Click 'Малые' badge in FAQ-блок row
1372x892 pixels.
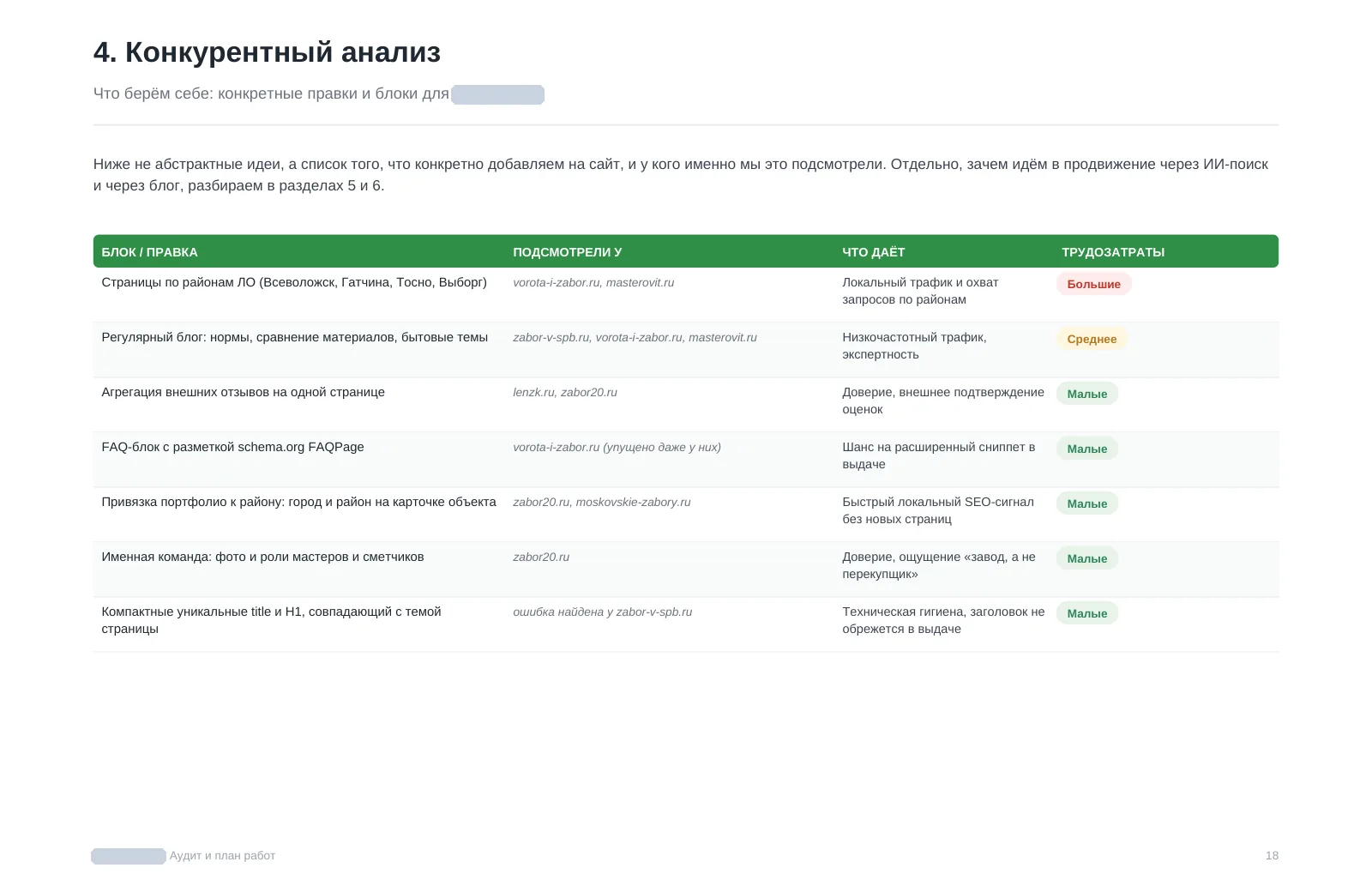pos(1086,449)
